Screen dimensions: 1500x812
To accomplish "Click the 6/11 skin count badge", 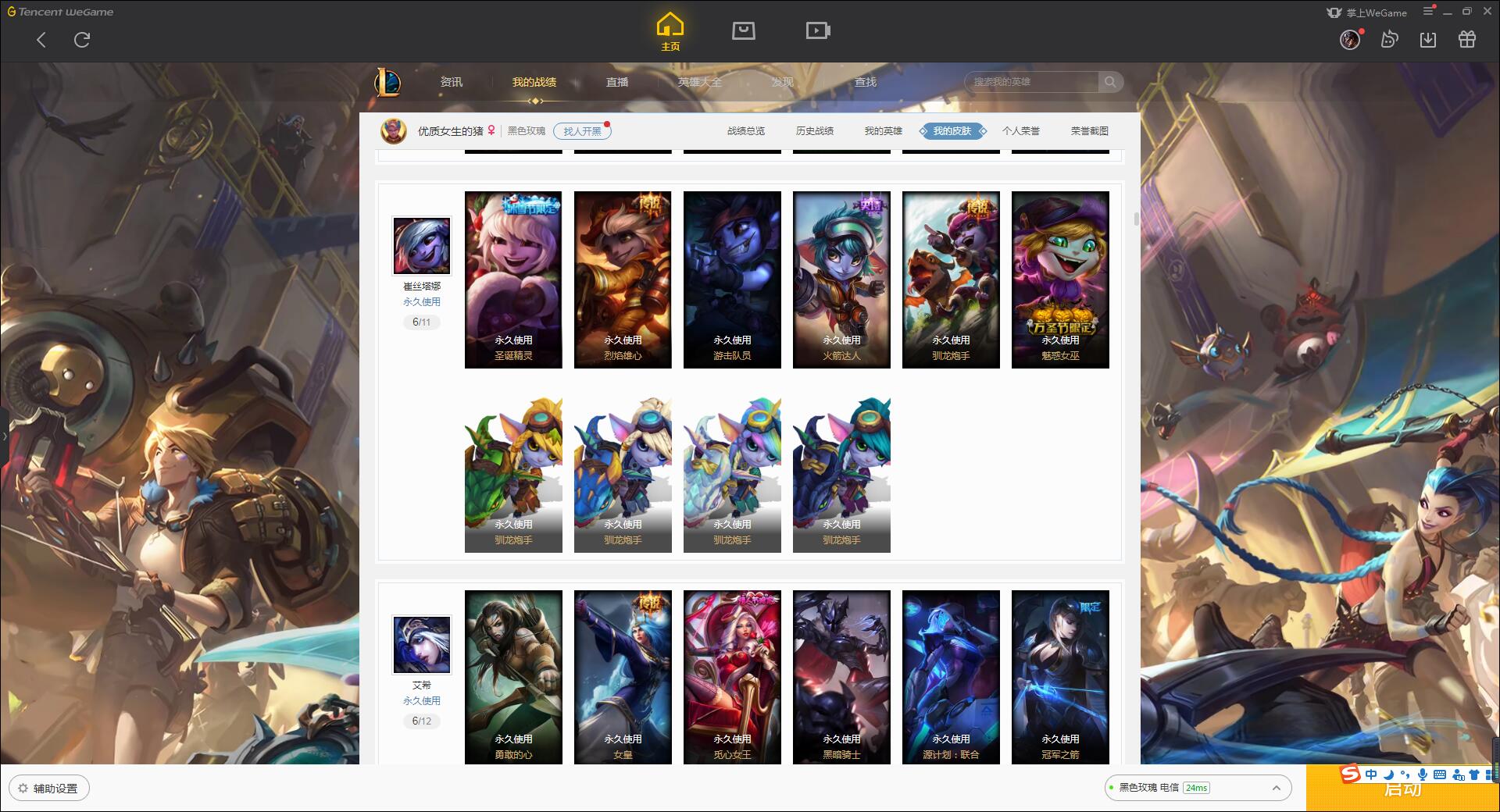I will [x=422, y=322].
